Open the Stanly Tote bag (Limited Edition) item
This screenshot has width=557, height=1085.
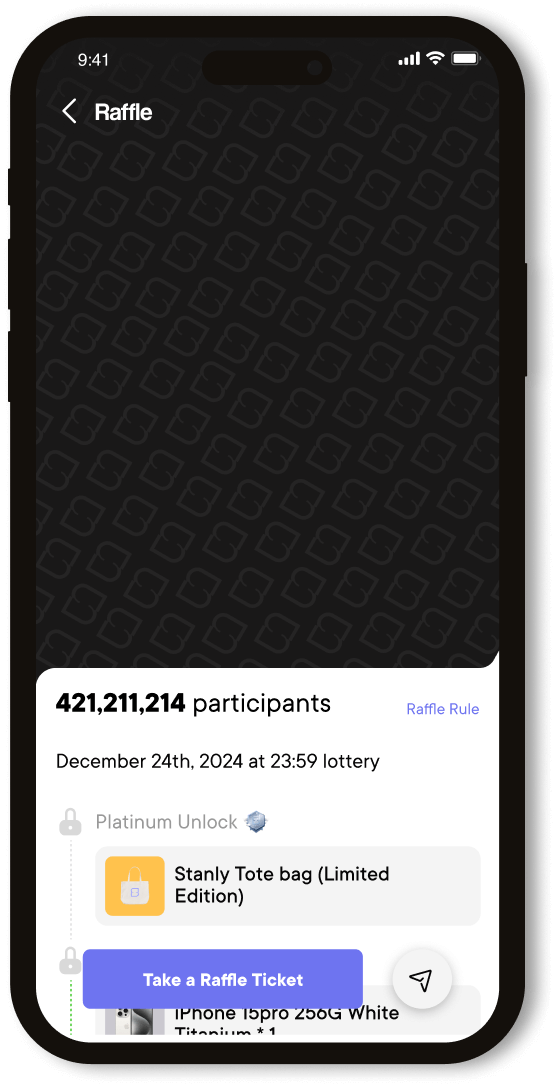click(x=288, y=886)
